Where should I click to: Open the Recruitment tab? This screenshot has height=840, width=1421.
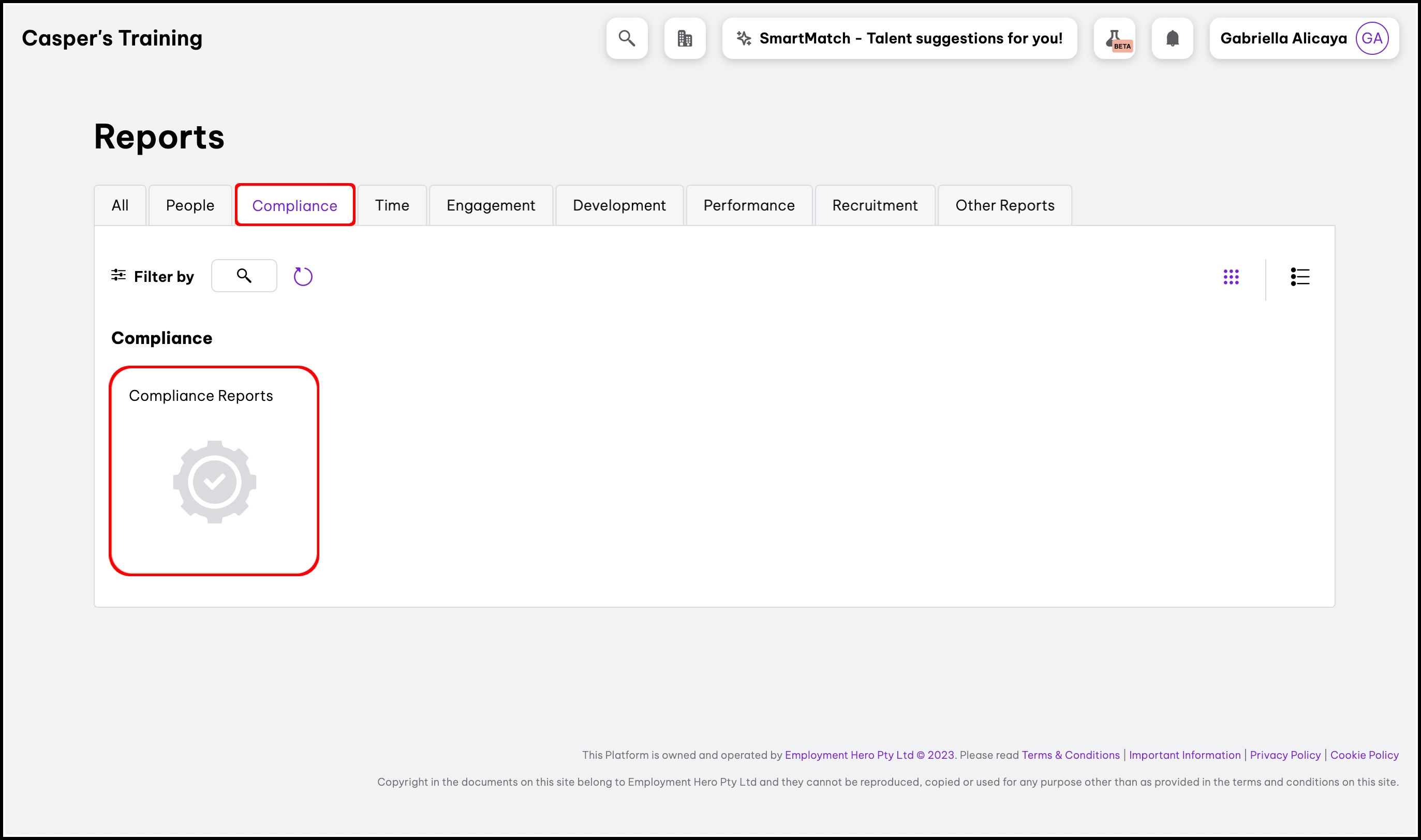point(875,205)
